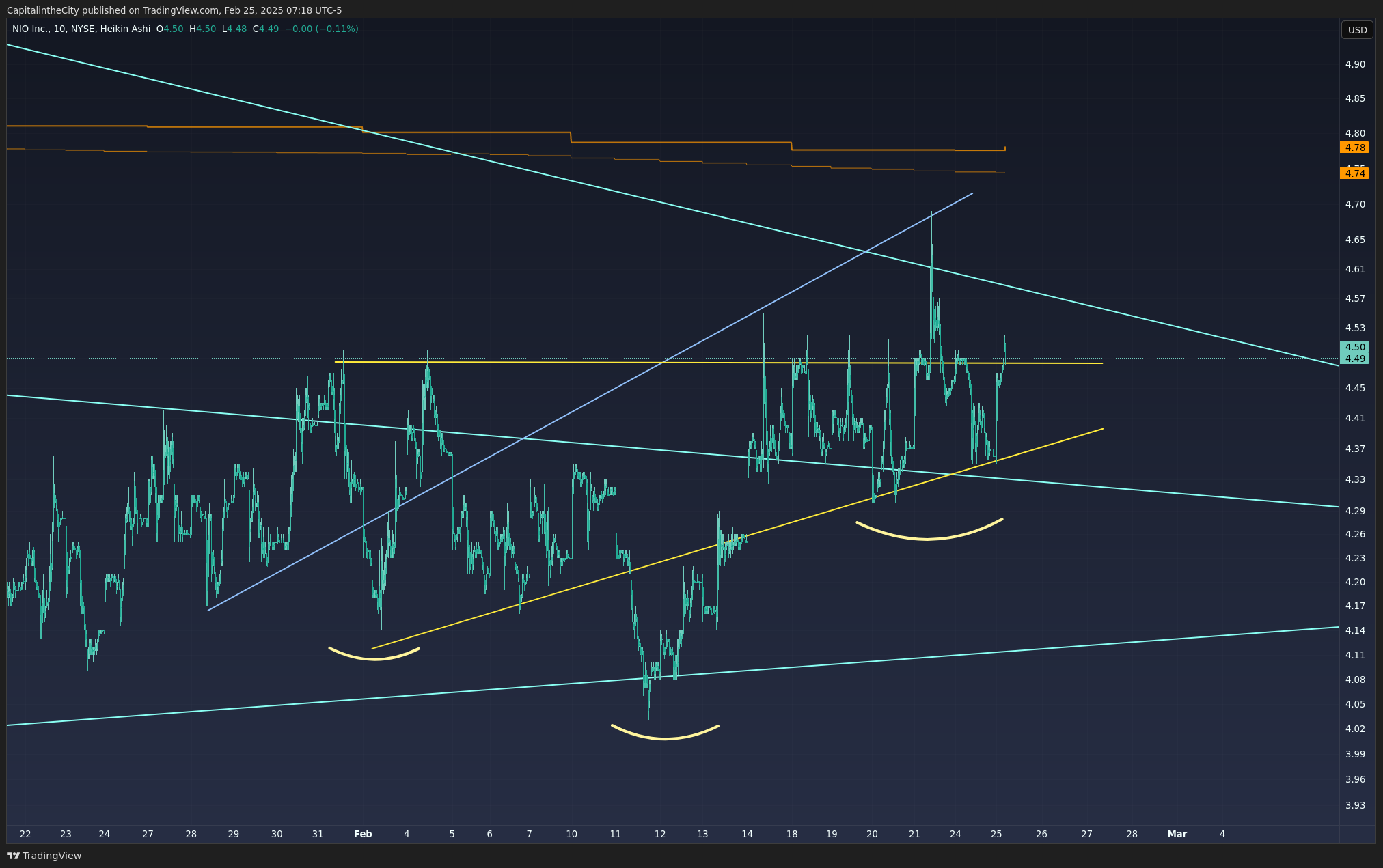Click the Mar month label on time axis

1177,834
